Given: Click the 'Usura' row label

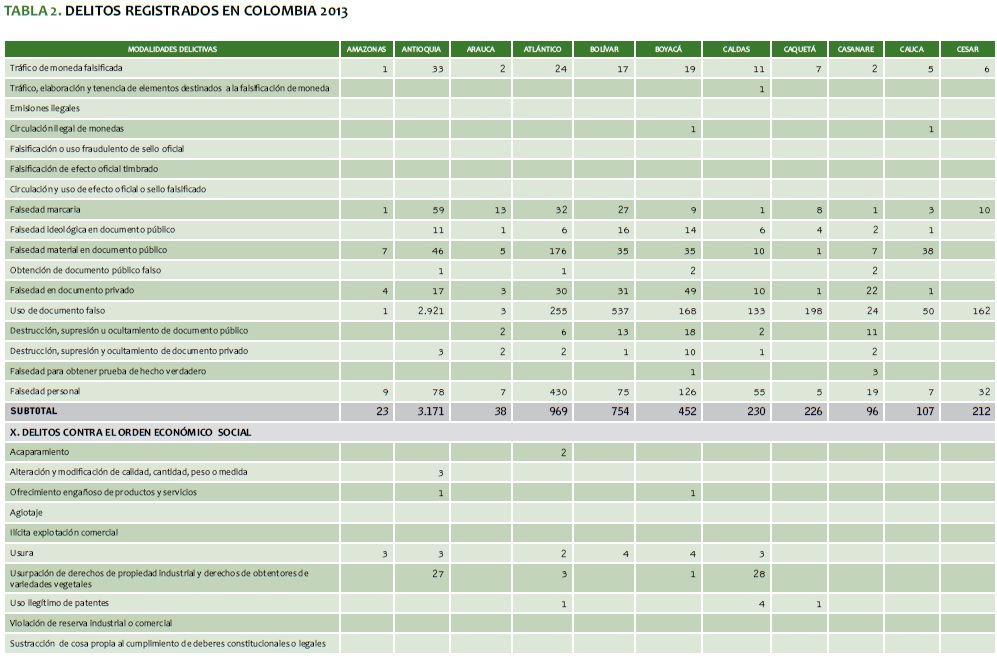Looking at the screenshot, I should pos(21,553).
